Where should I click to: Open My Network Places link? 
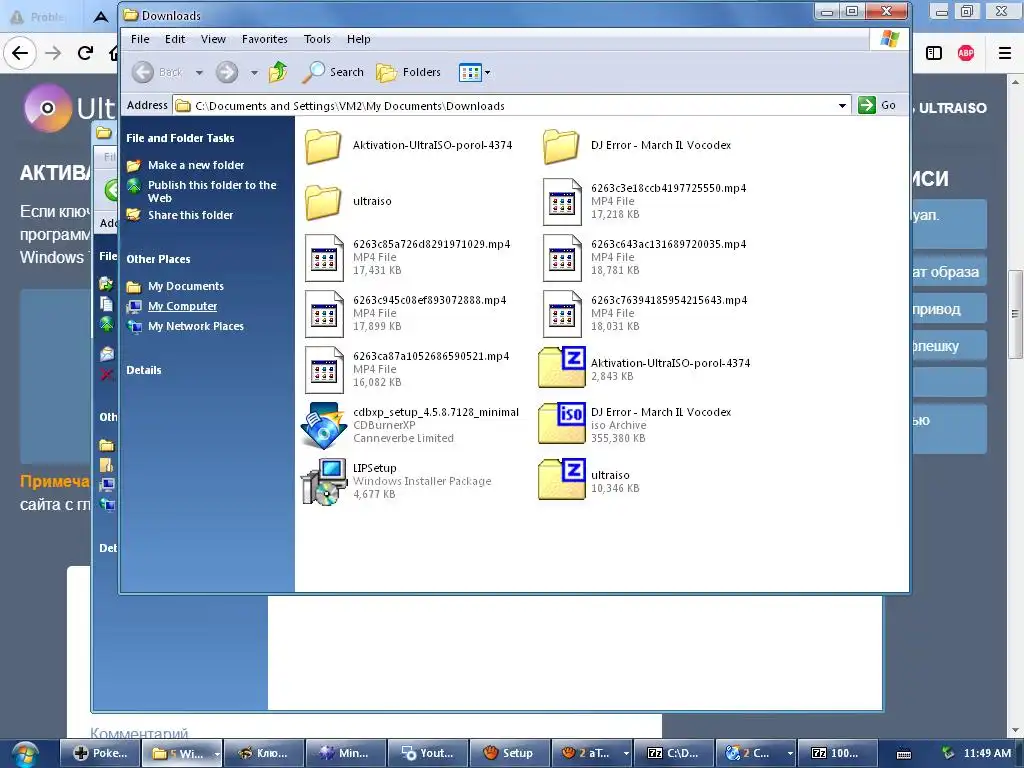[x=196, y=327]
